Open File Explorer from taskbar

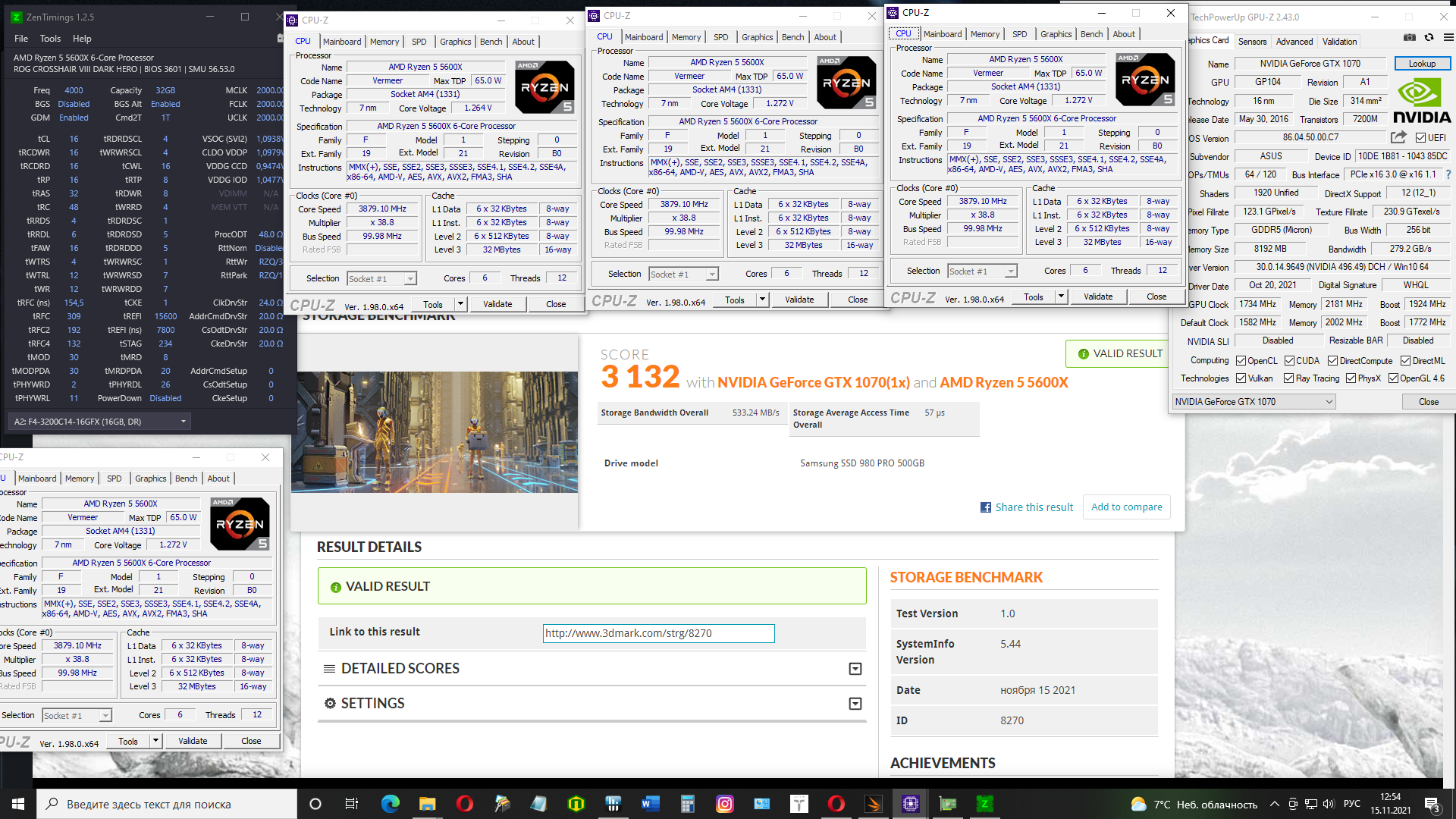click(x=427, y=804)
